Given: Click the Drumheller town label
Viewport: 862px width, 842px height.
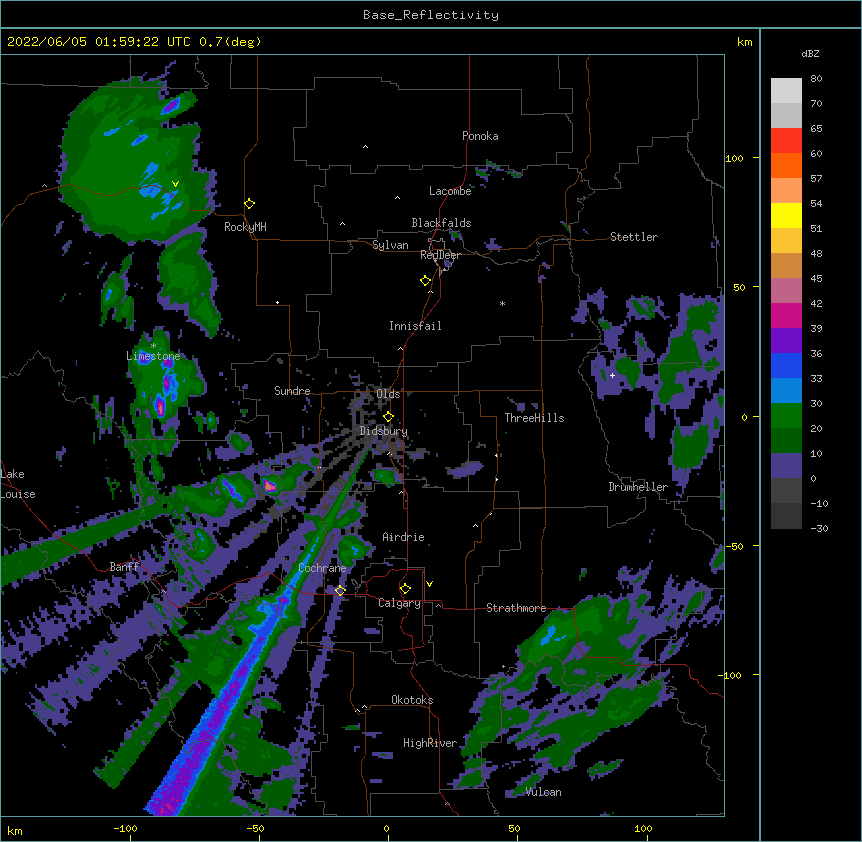Looking at the screenshot, I should pos(638,487).
